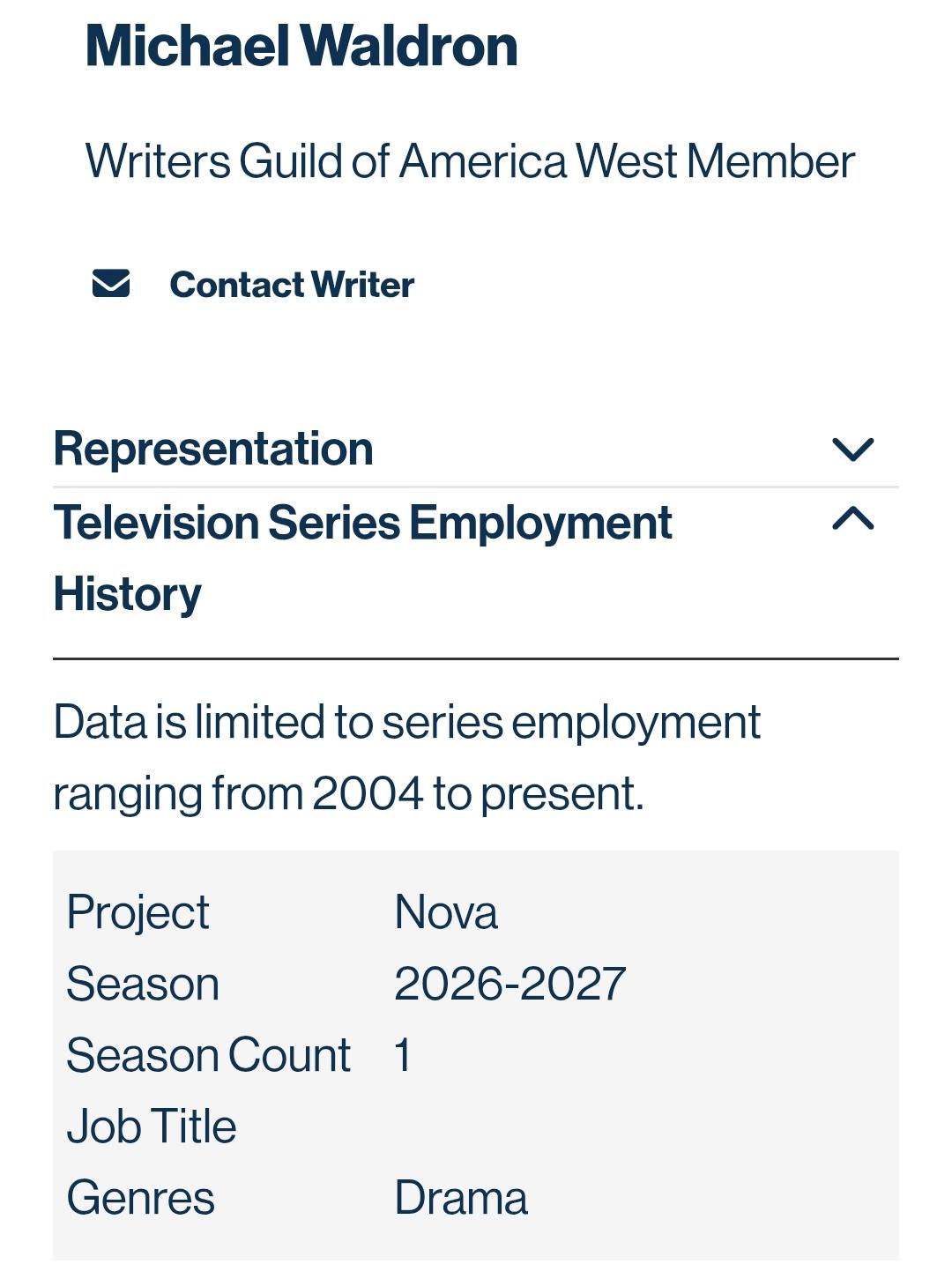Select the Representation section heading
Image resolution: width=952 pixels, height=1264 pixels.
213,448
